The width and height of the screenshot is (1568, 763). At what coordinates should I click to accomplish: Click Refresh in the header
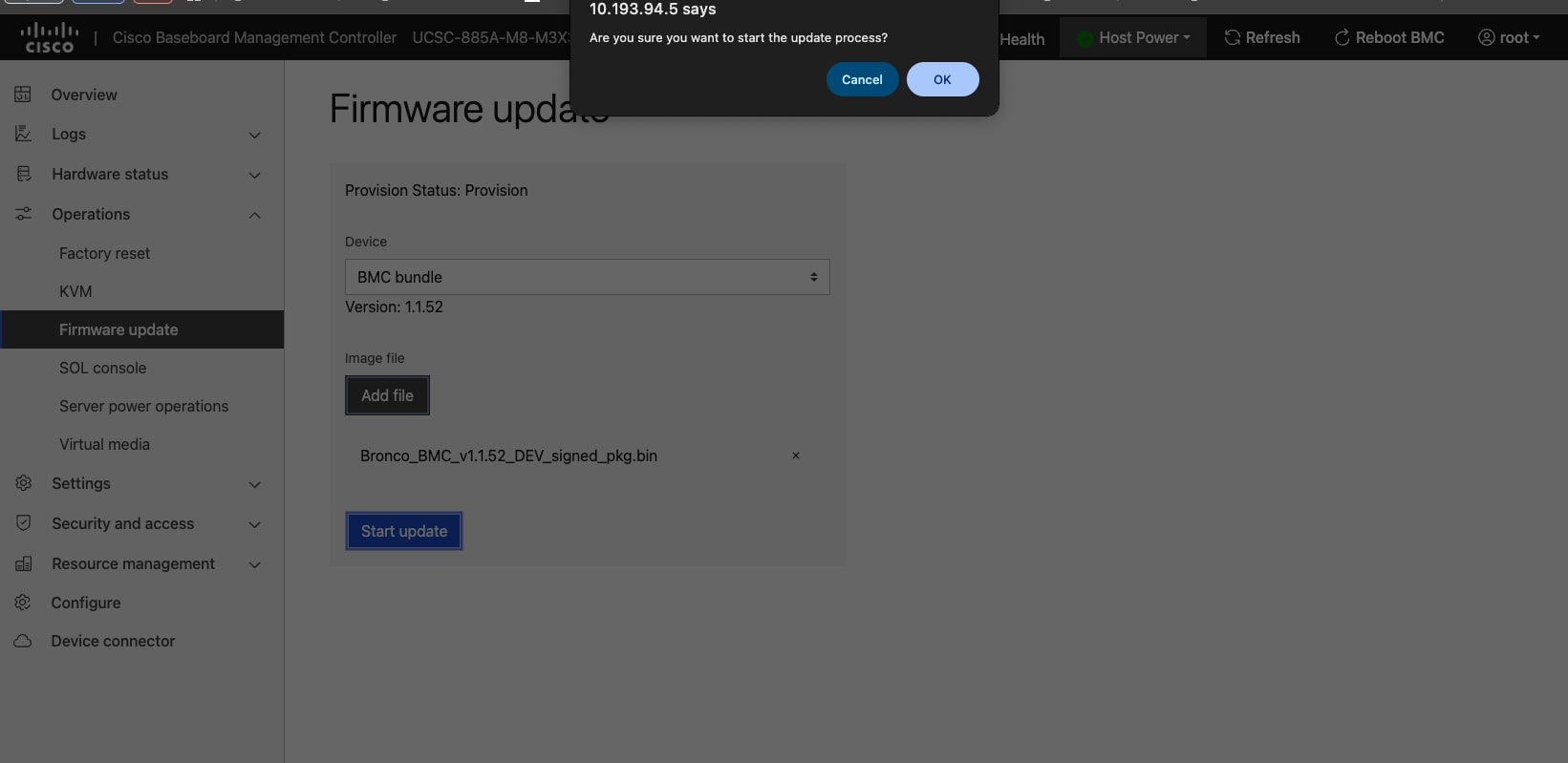pos(1262,37)
